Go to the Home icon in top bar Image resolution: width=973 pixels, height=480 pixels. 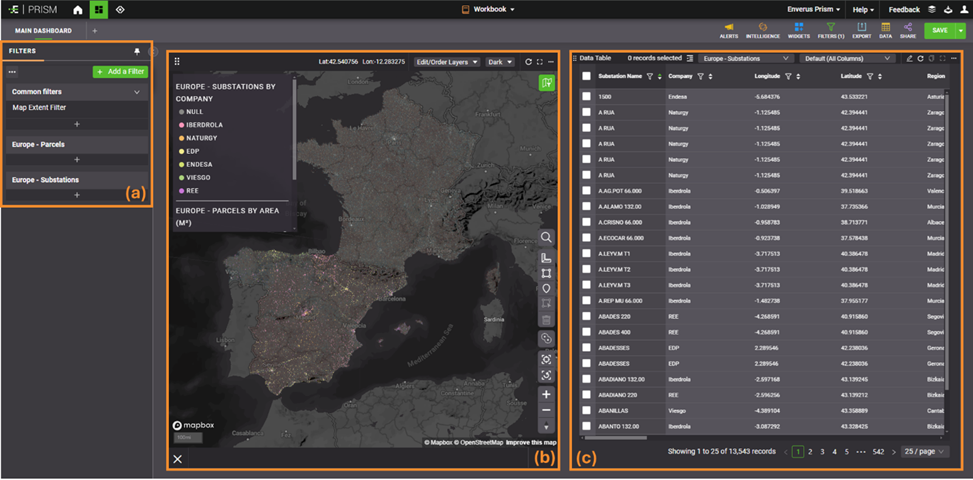click(x=78, y=9)
